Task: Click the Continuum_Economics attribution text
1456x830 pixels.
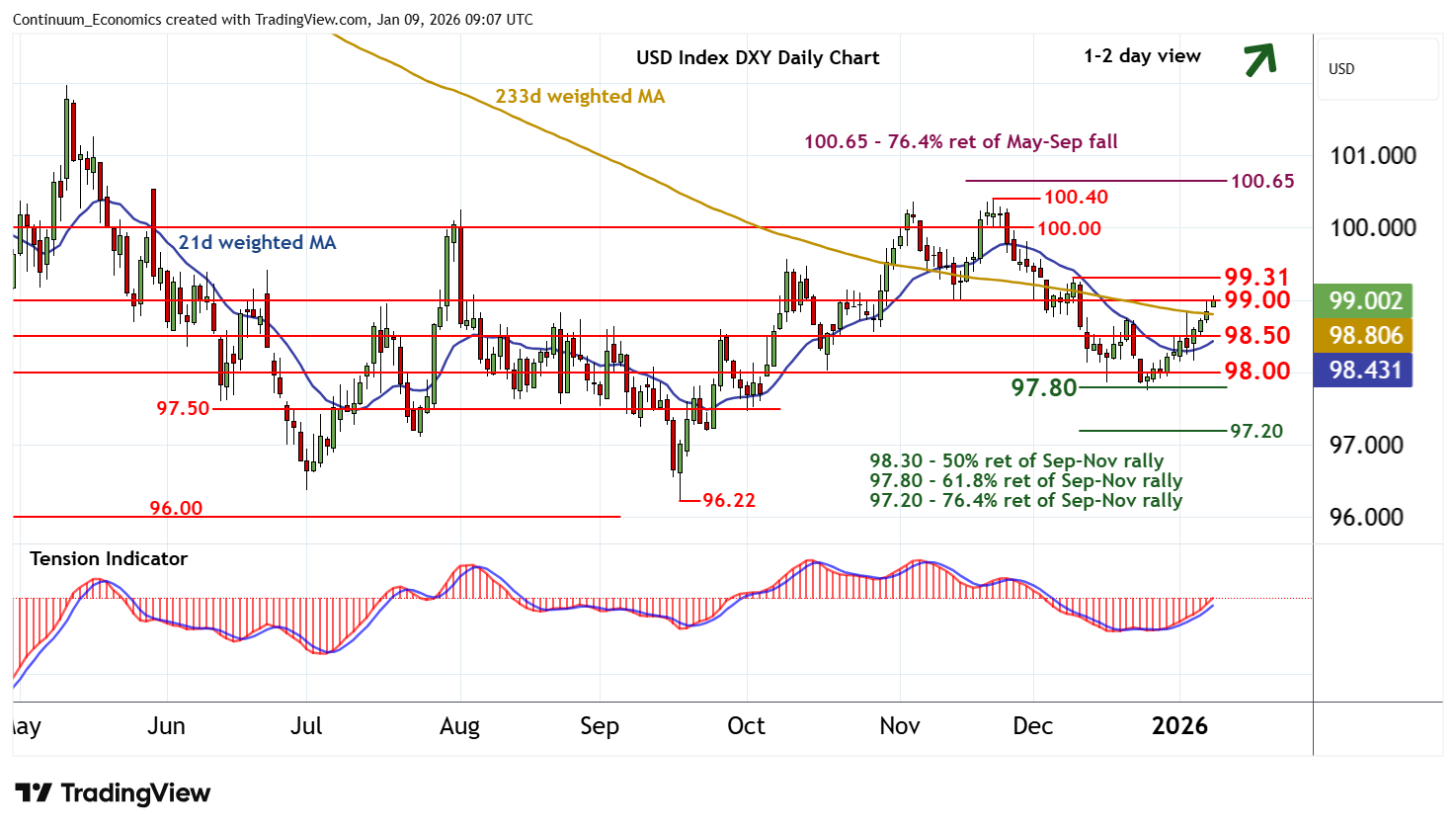Action: coord(273,20)
